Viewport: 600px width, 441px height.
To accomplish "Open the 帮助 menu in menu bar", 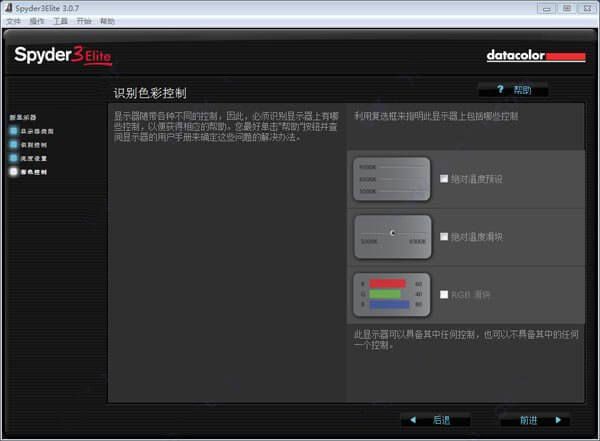I will (107, 21).
